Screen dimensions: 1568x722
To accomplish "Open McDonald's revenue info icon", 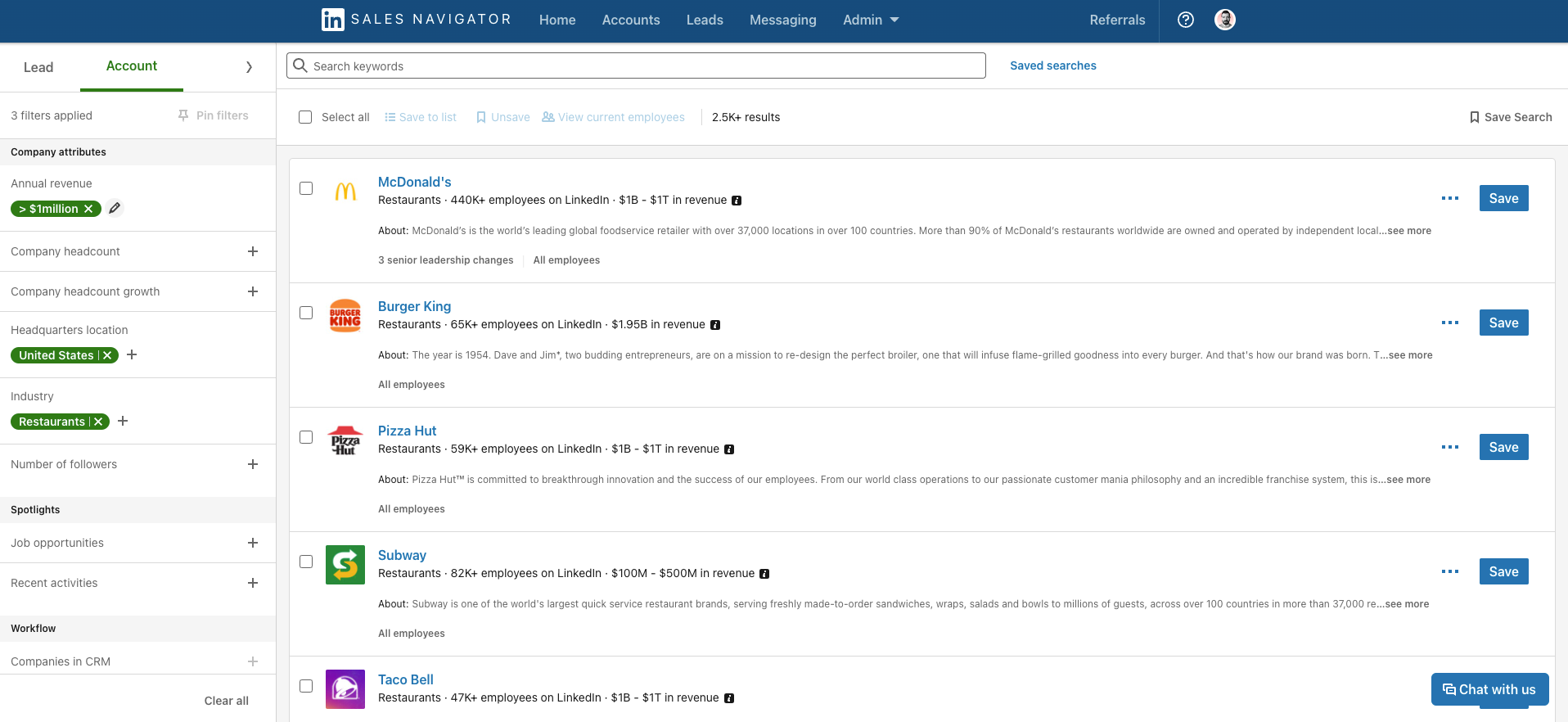I will pyautogui.click(x=737, y=201).
